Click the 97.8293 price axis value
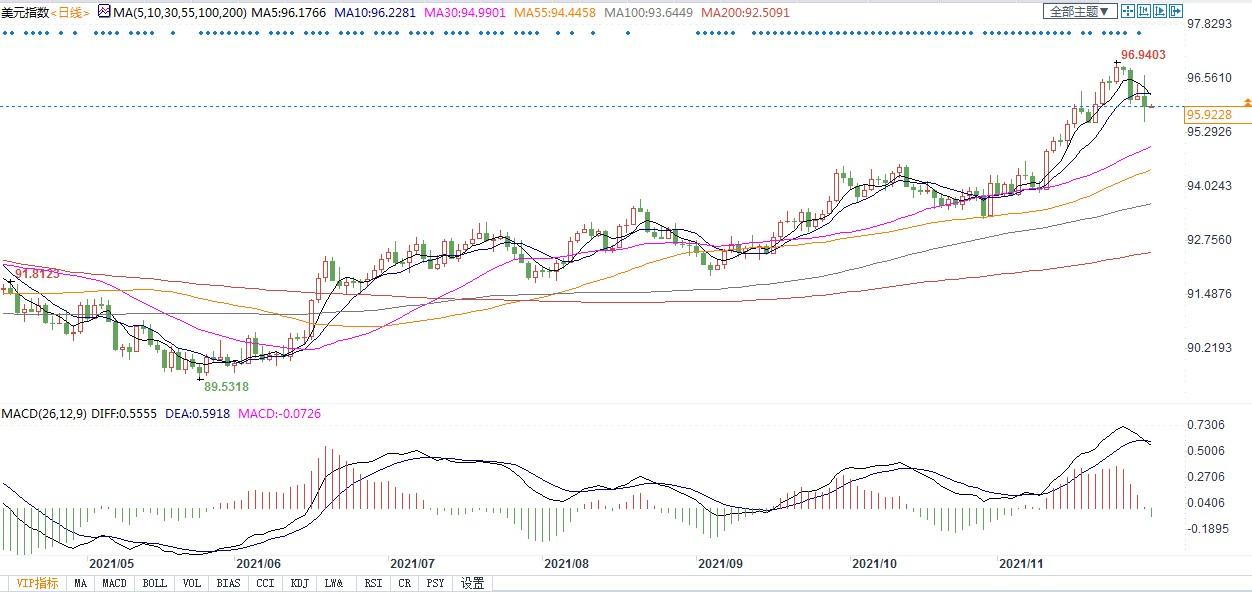Viewport: 1252px width, 592px height. pos(1209,23)
